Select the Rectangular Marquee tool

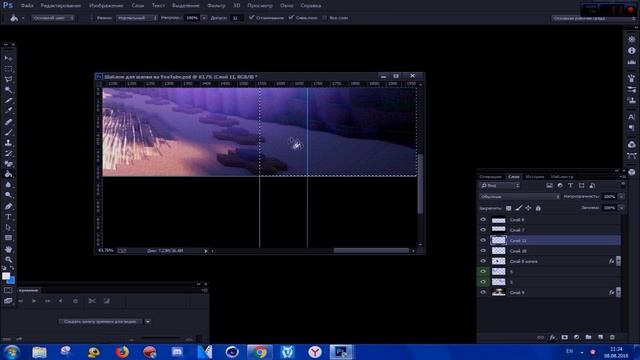tap(8, 69)
